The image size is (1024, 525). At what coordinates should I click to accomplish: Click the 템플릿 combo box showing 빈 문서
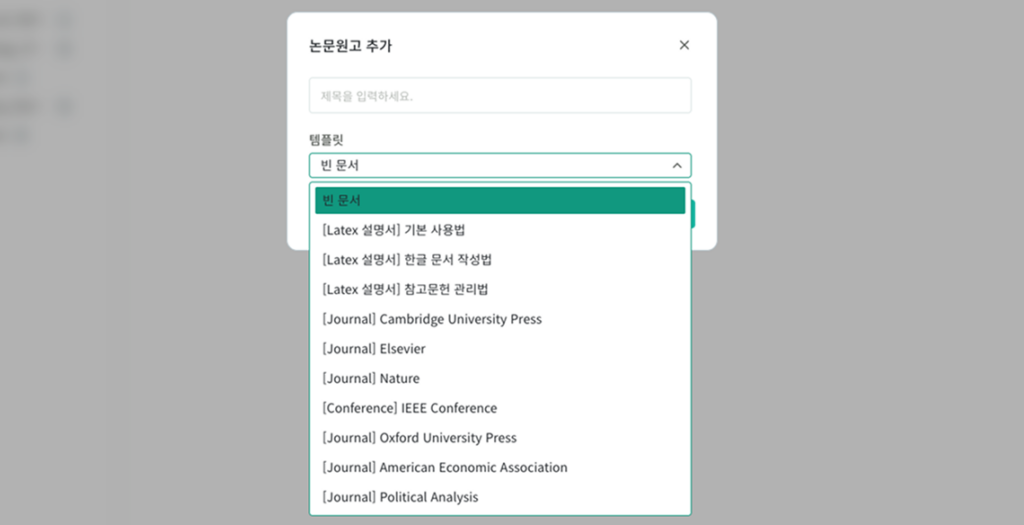click(x=490, y=166)
